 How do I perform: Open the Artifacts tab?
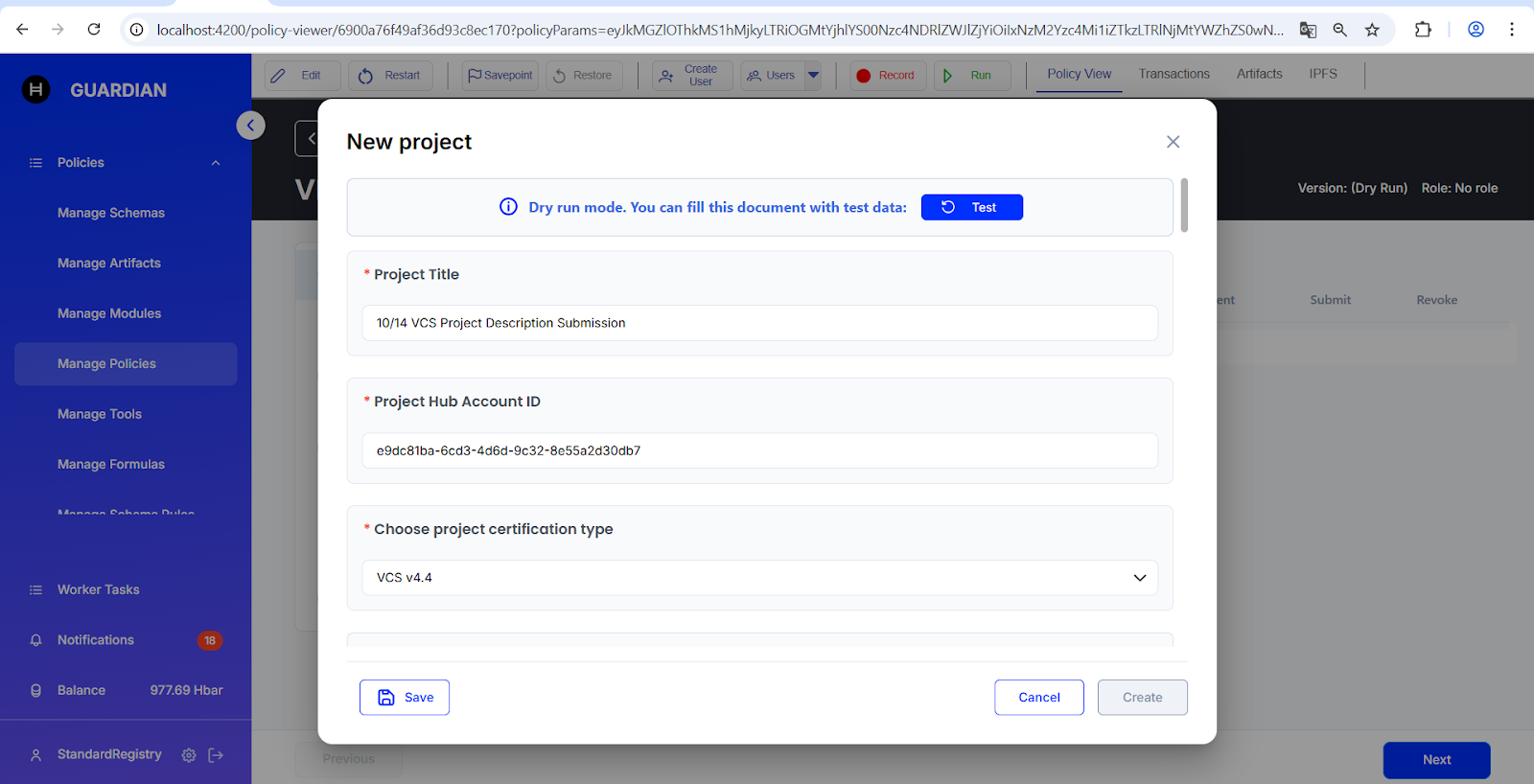pos(1259,74)
